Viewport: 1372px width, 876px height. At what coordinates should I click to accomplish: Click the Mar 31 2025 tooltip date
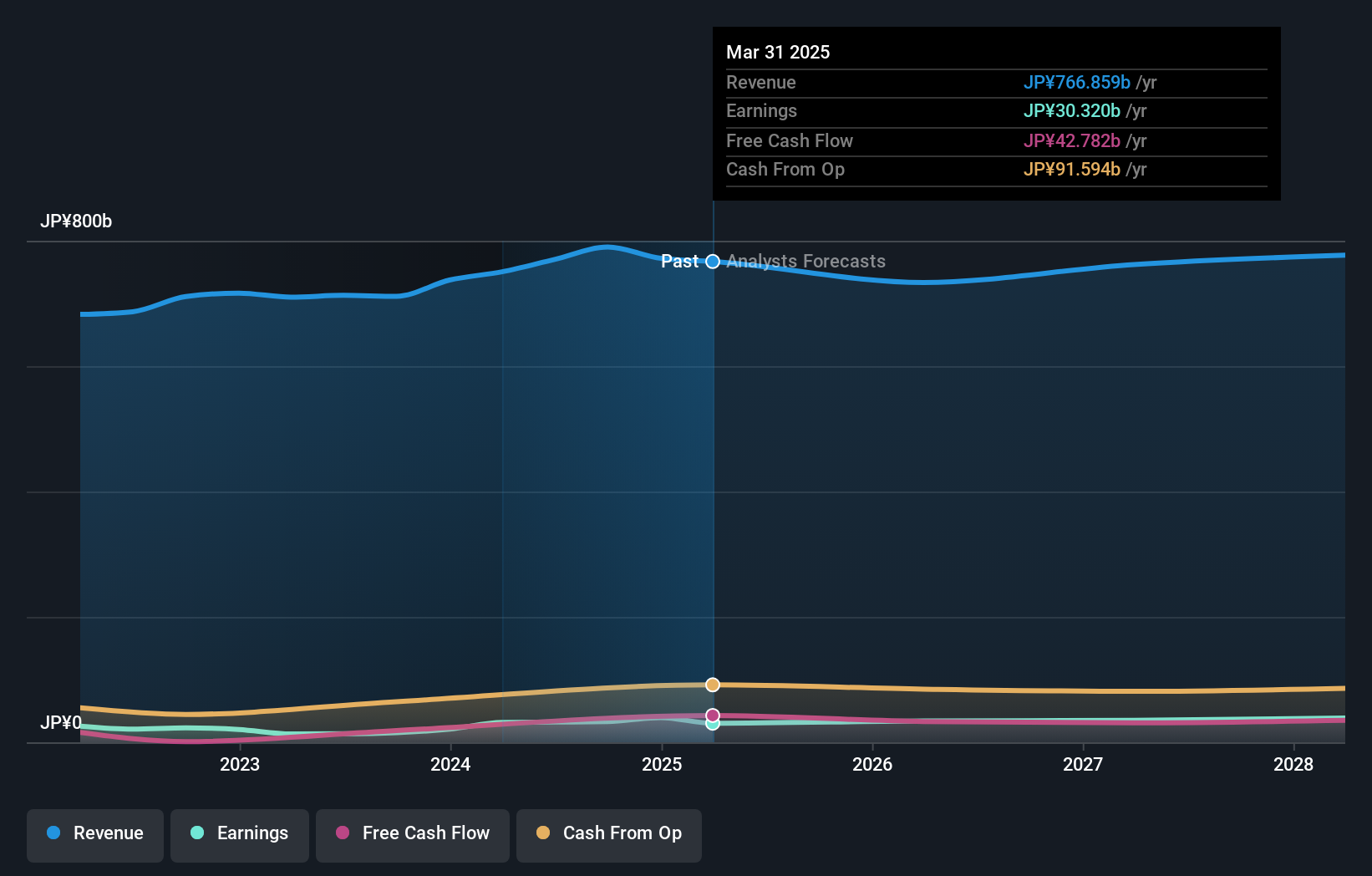click(x=778, y=52)
